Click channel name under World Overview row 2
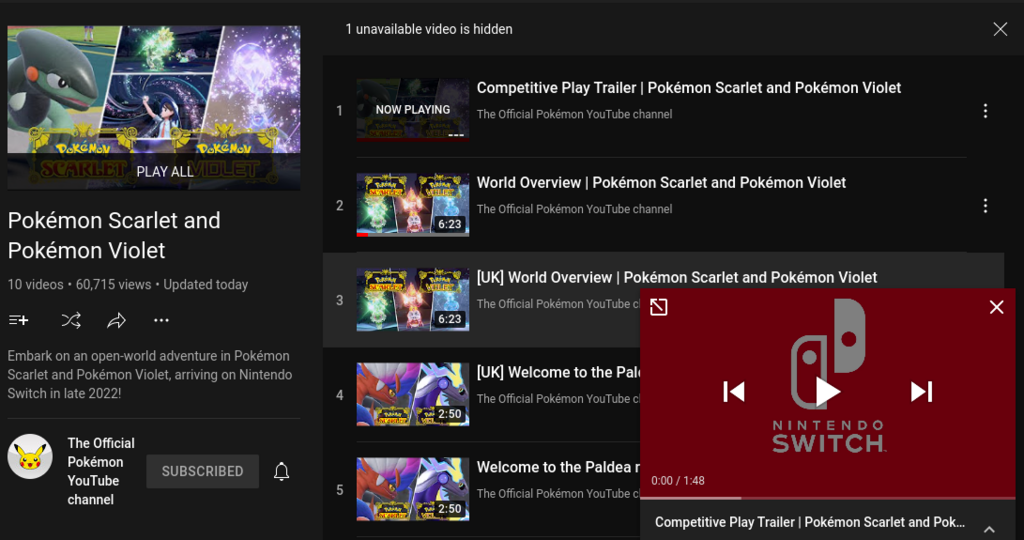This screenshot has height=540, width=1024. [x=574, y=209]
